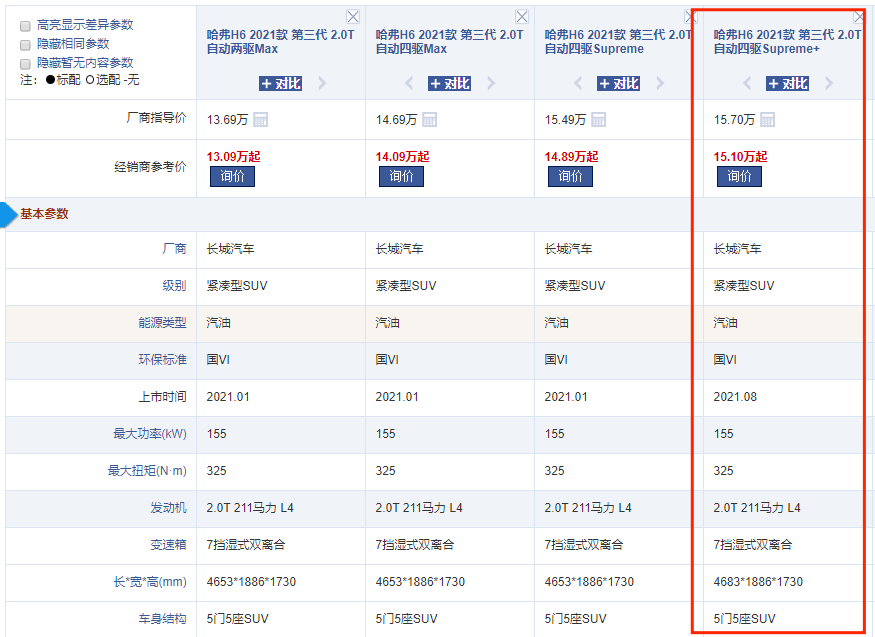875x637 pixels.
Task: Click the 级别 row label
Action: point(175,286)
